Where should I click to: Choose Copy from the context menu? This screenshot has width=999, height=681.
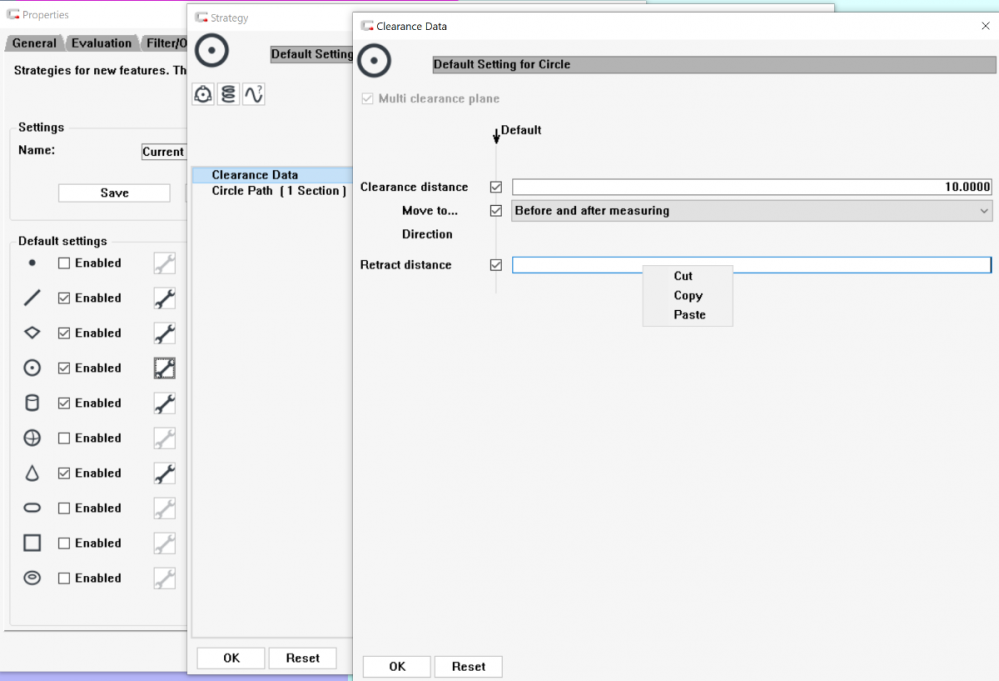click(688, 296)
